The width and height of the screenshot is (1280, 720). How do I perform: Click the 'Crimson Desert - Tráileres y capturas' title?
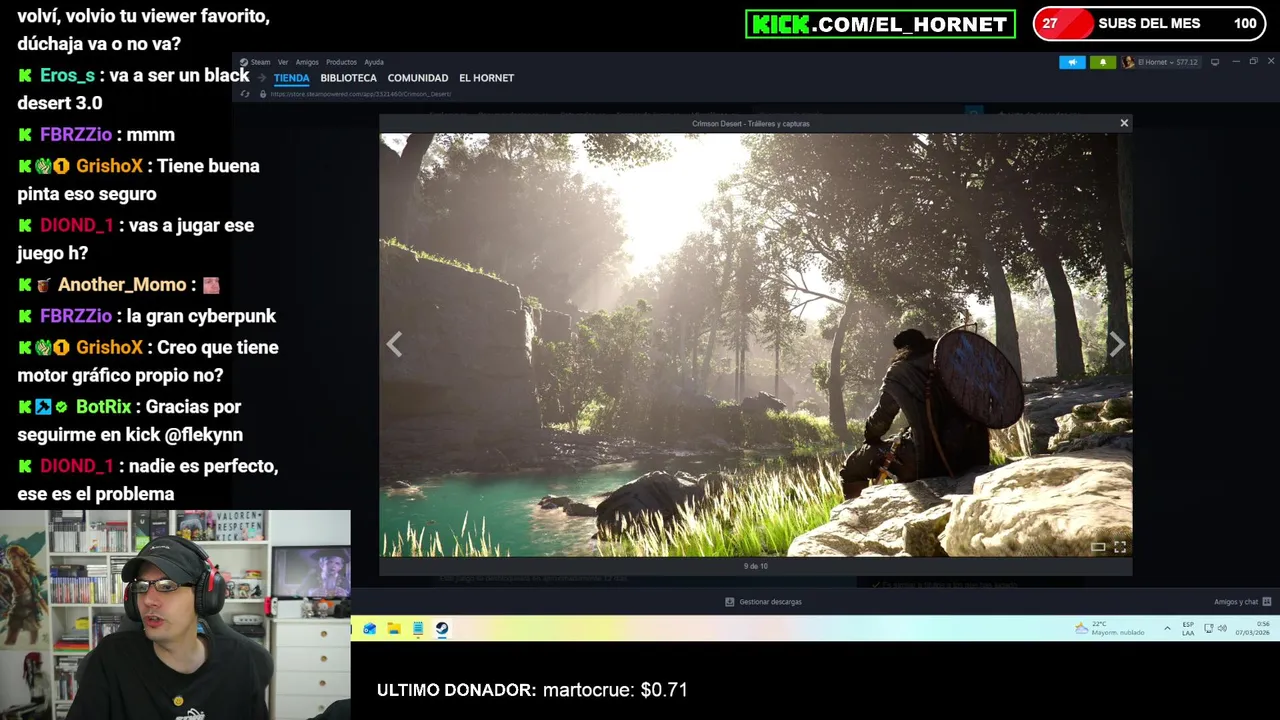[751, 123]
